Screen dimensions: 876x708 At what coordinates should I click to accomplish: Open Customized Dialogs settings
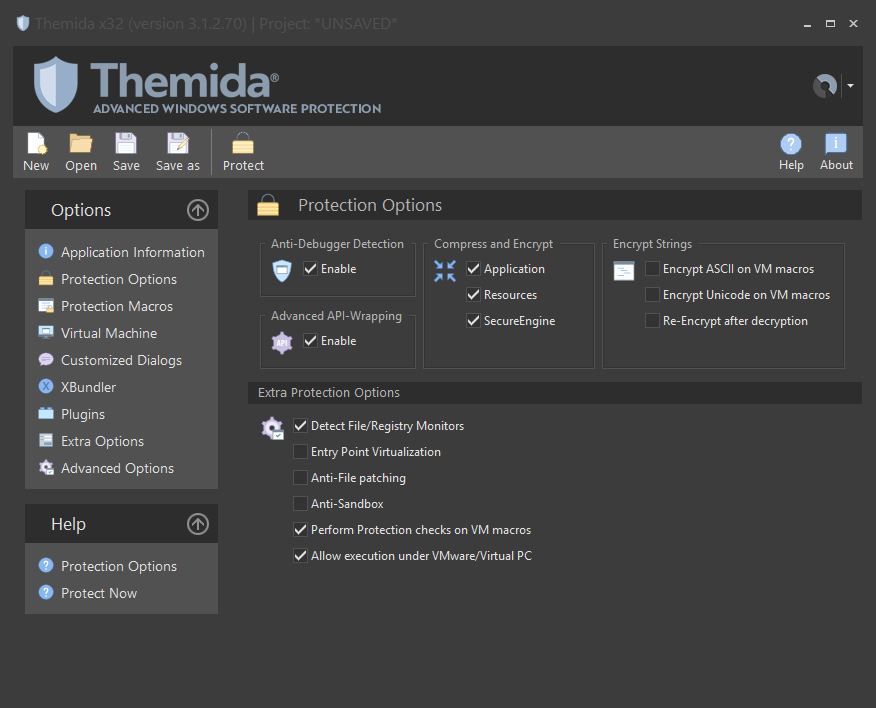click(x=121, y=360)
